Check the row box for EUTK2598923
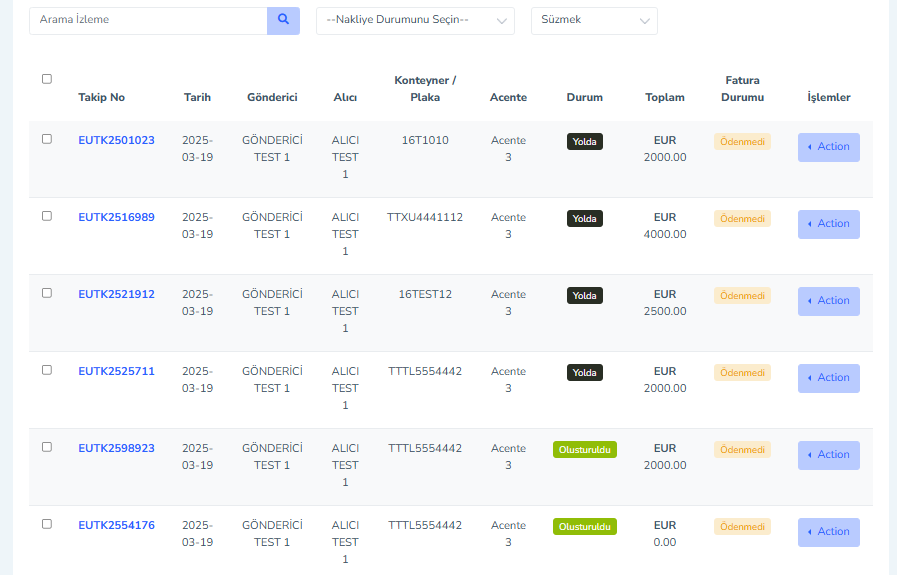 (47, 447)
